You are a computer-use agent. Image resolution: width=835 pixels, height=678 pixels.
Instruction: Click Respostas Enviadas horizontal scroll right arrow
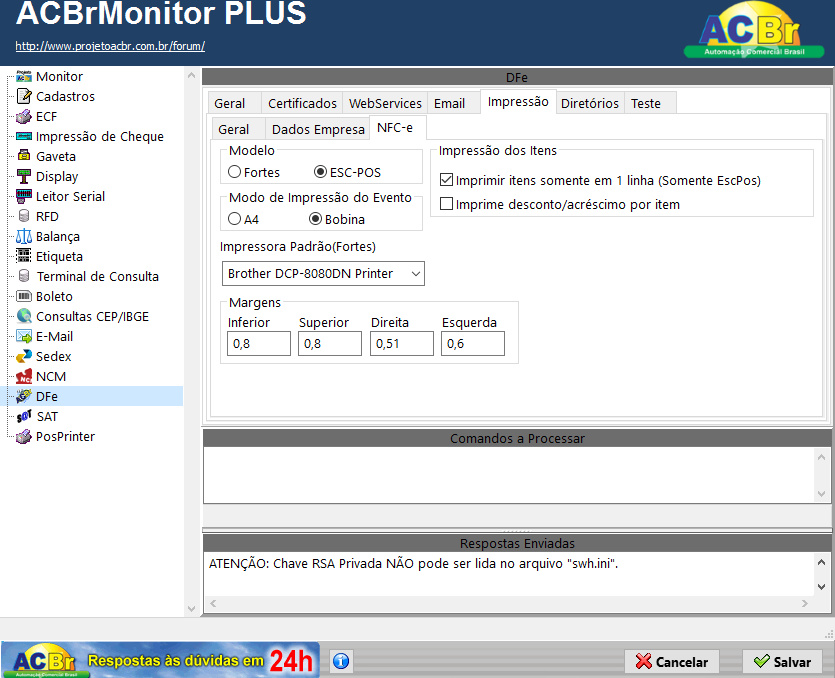pyautogui.click(x=805, y=603)
